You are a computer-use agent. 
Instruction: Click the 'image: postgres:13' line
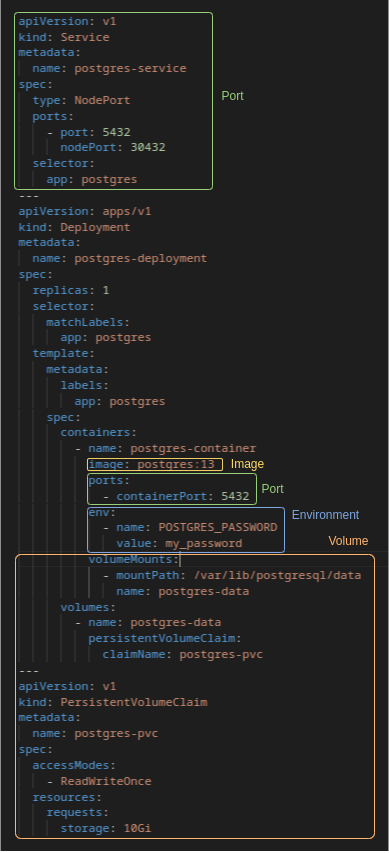pyautogui.click(x=151, y=464)
